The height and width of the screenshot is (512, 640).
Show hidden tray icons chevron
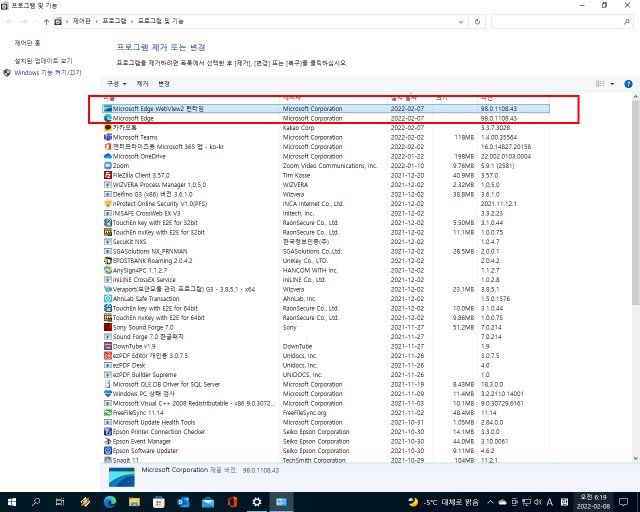[490, 502]
